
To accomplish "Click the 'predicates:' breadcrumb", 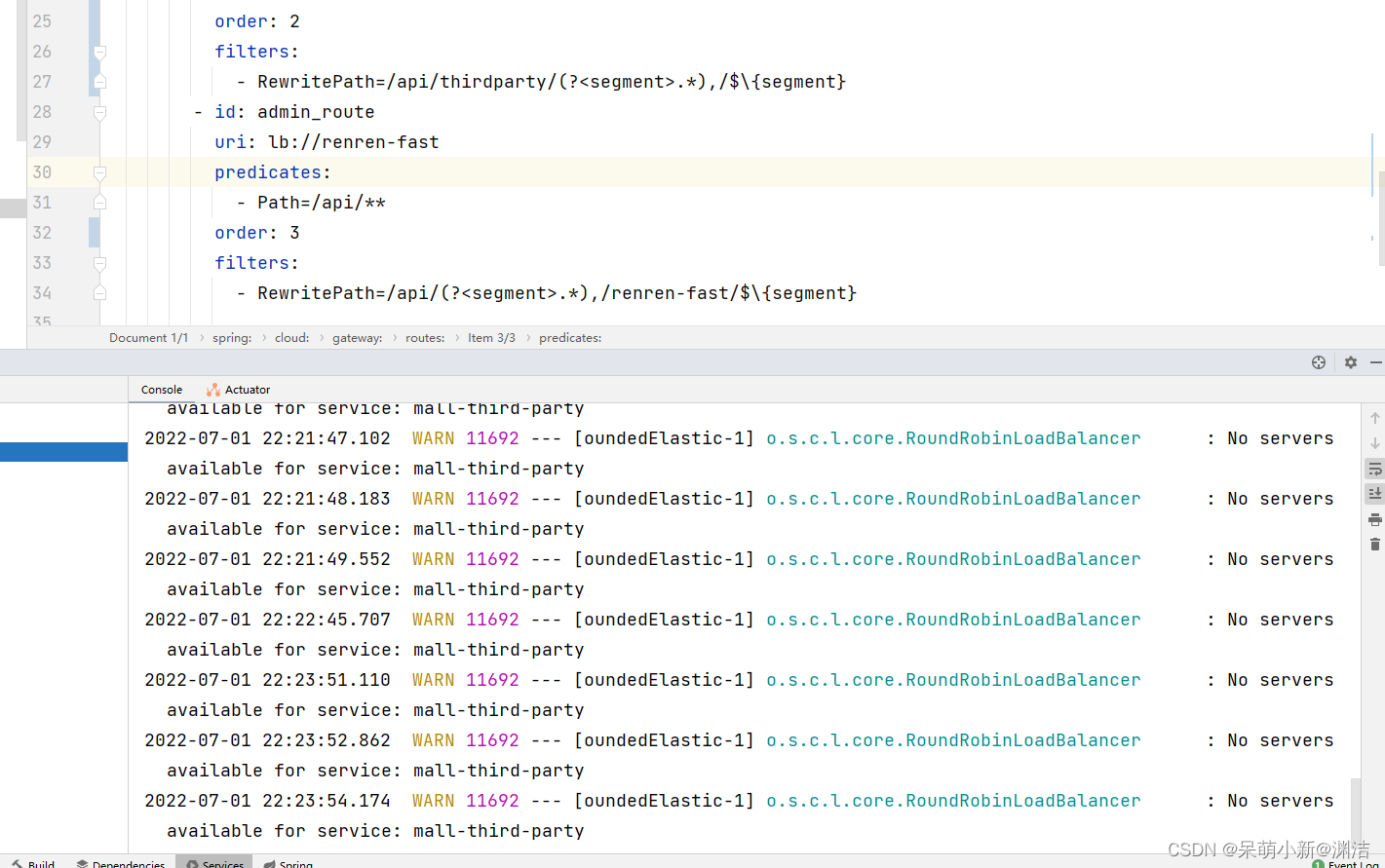I will tap(570, 338).
